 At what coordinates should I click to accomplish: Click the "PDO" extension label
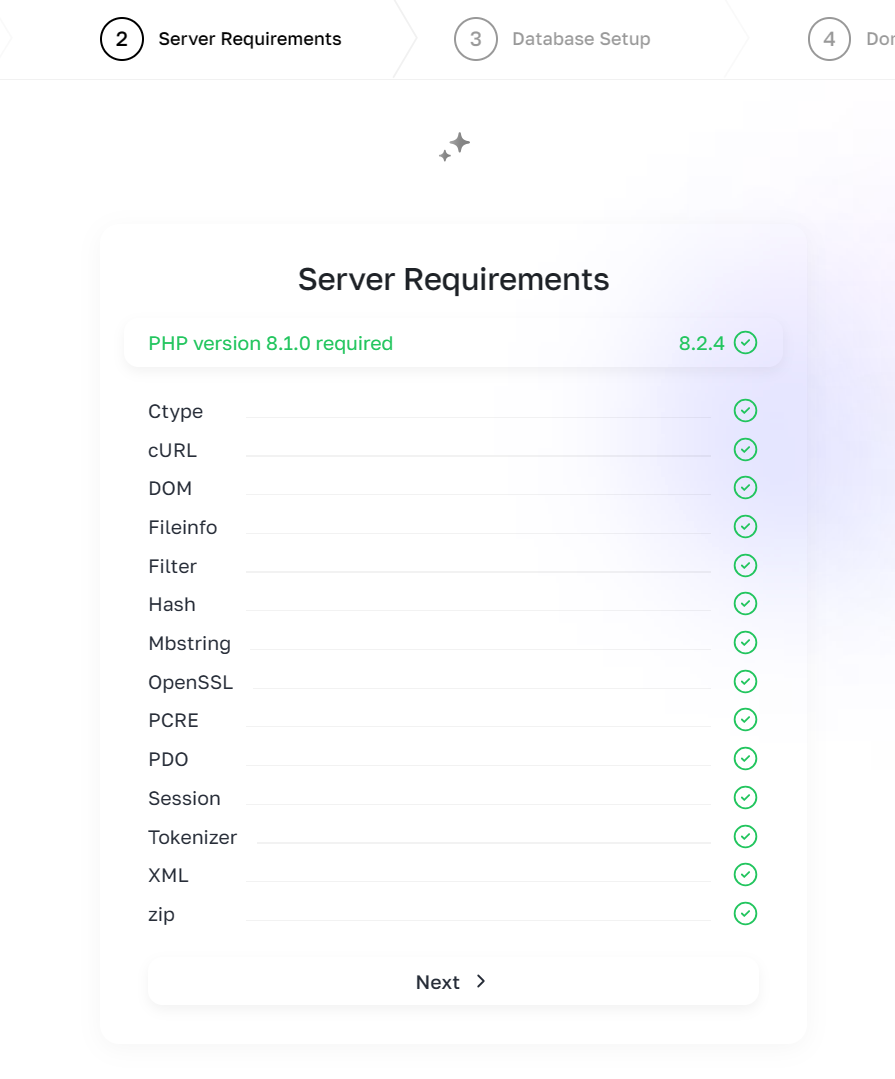[169, 759]
